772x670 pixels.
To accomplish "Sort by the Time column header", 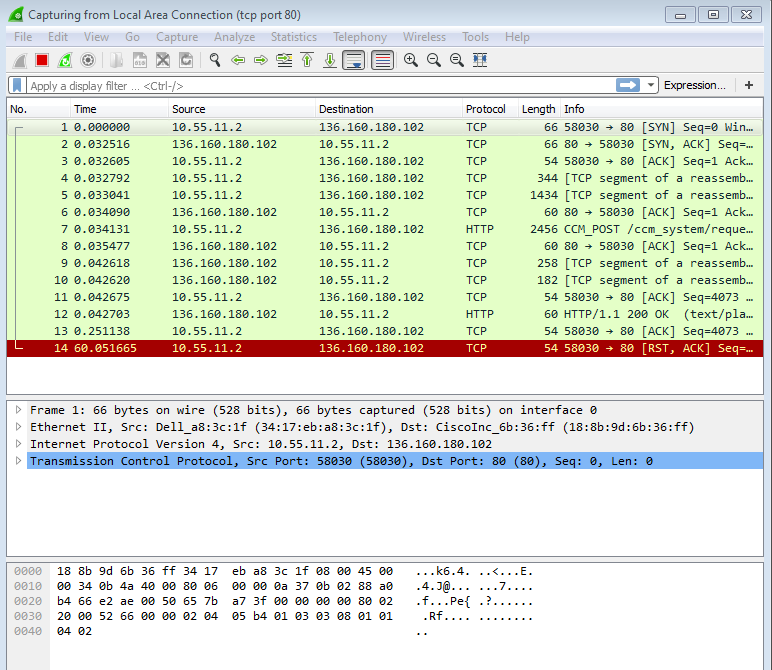I will (119, 109).
